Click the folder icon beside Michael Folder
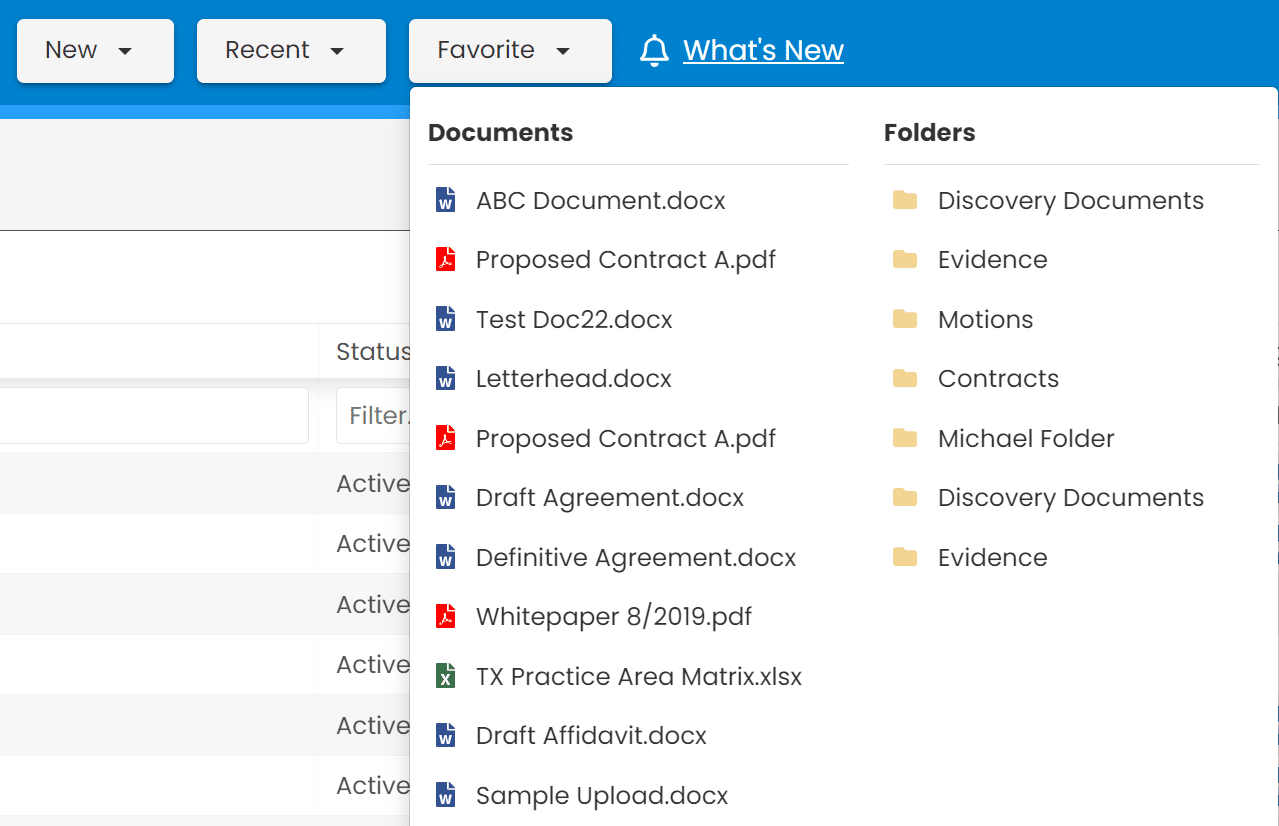This screenshot has height=826, width=1279. point(905,438)
